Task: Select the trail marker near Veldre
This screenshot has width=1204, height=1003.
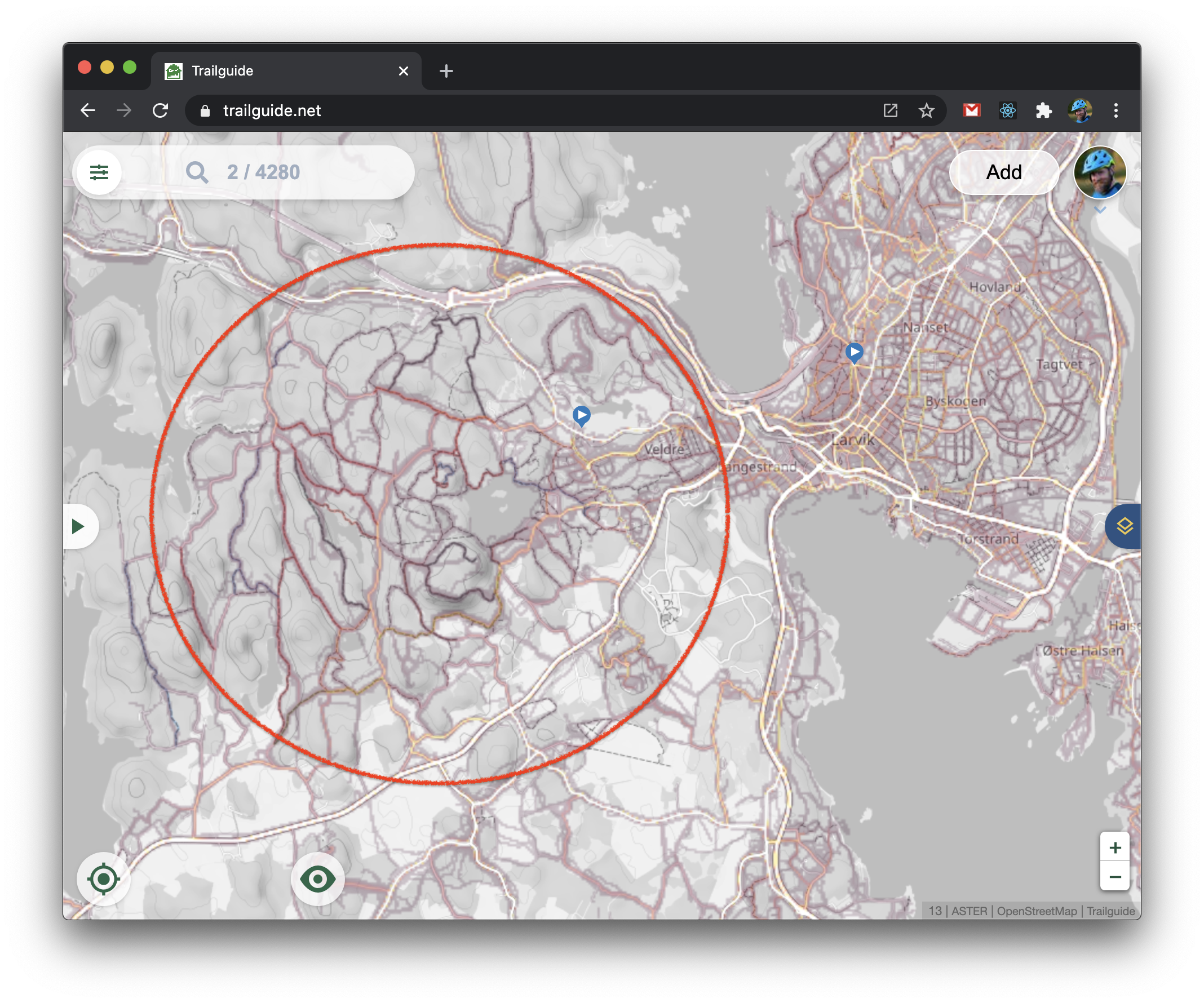Action: [x=581, y=415]
